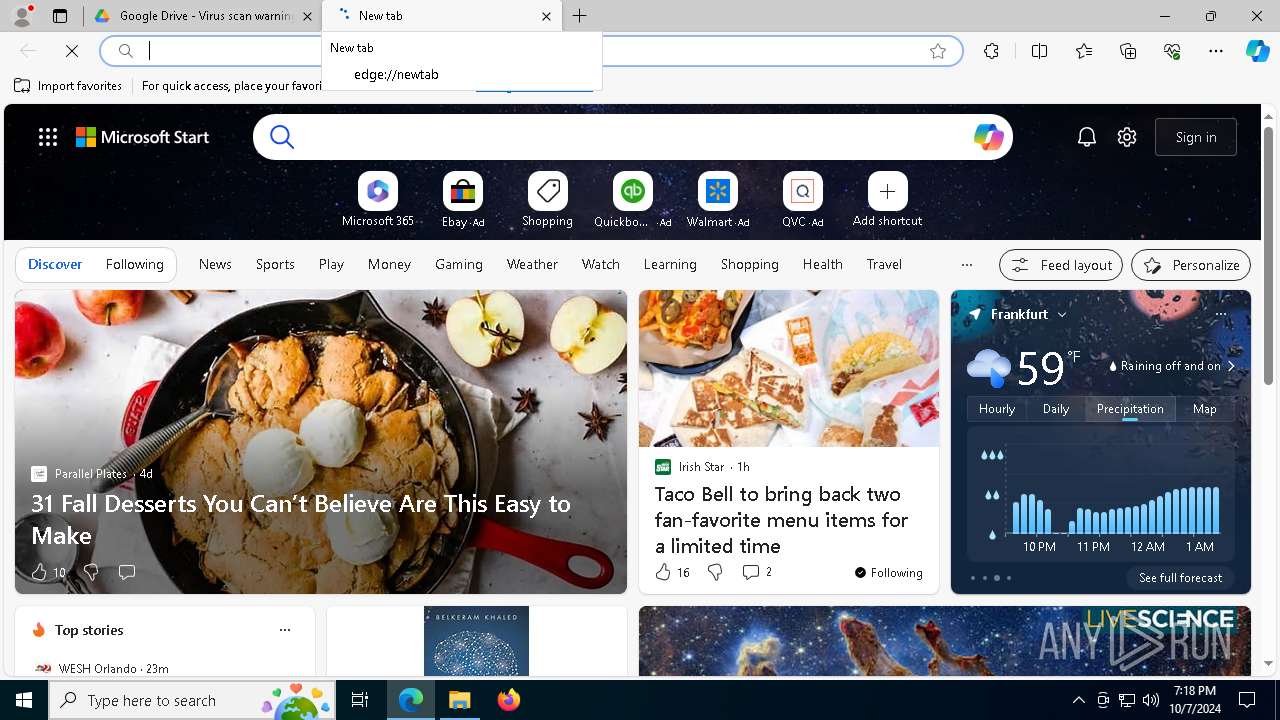
Task: Switch to Following tab
Action: pyautogui.click(x=134, y=264)
